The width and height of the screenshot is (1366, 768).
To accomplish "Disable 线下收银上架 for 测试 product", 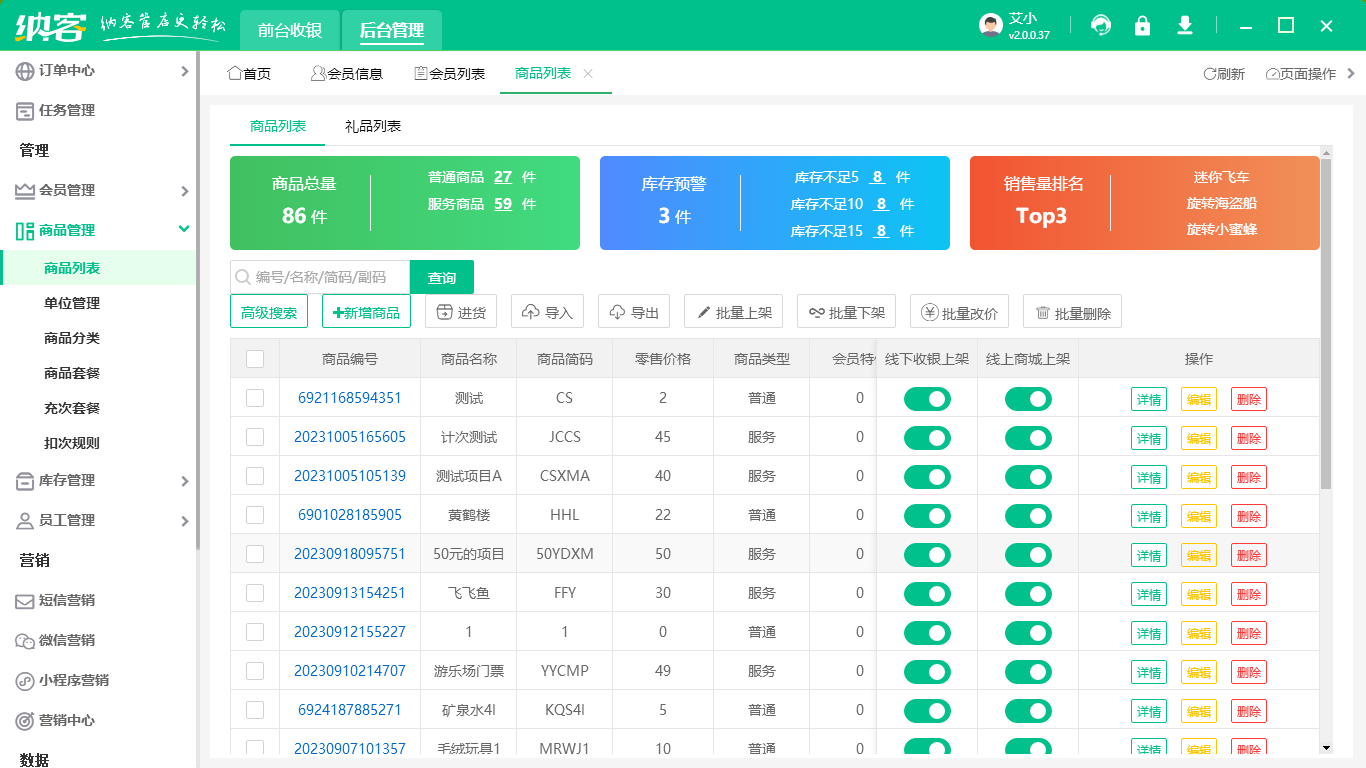I will pos(927,398).
